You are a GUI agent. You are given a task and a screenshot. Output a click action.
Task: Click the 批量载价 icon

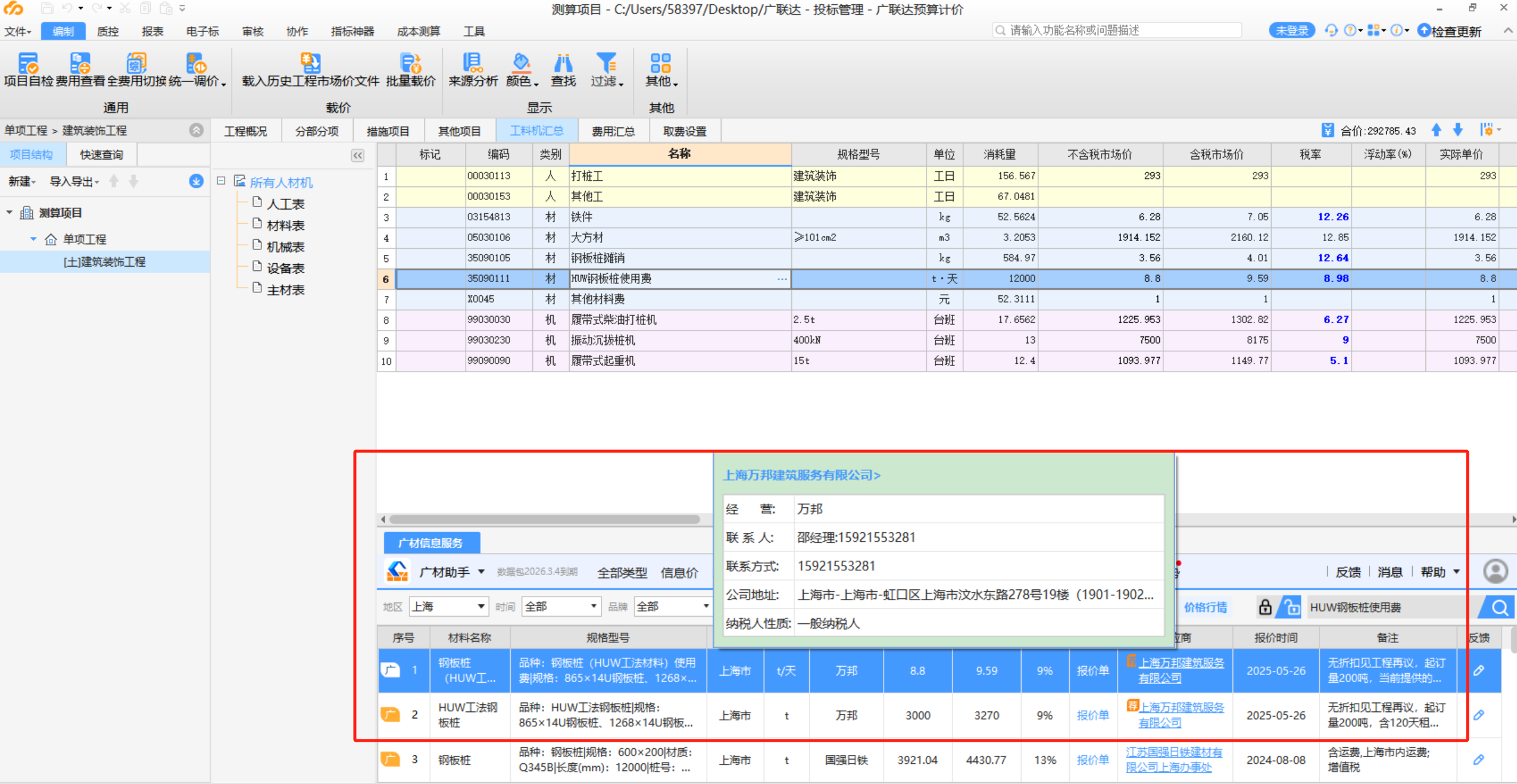(410, 63)
